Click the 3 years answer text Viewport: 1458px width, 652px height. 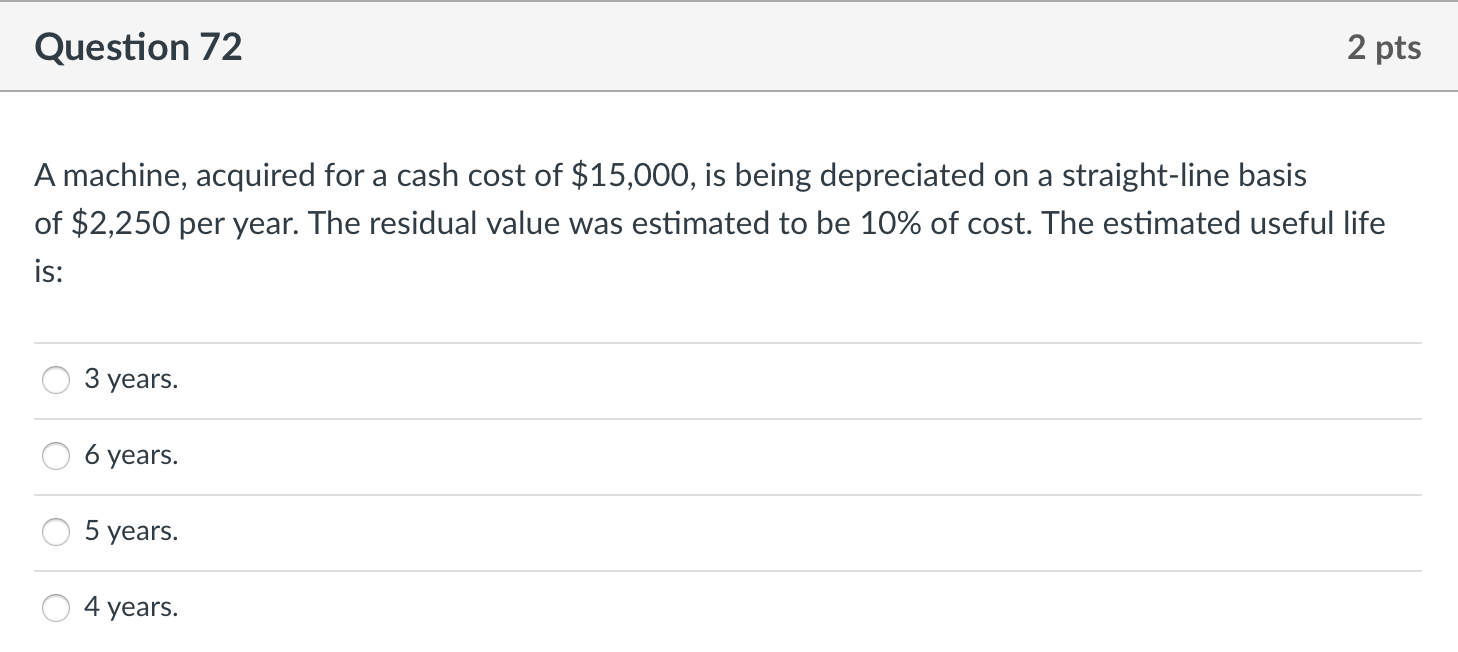point(132,380)
